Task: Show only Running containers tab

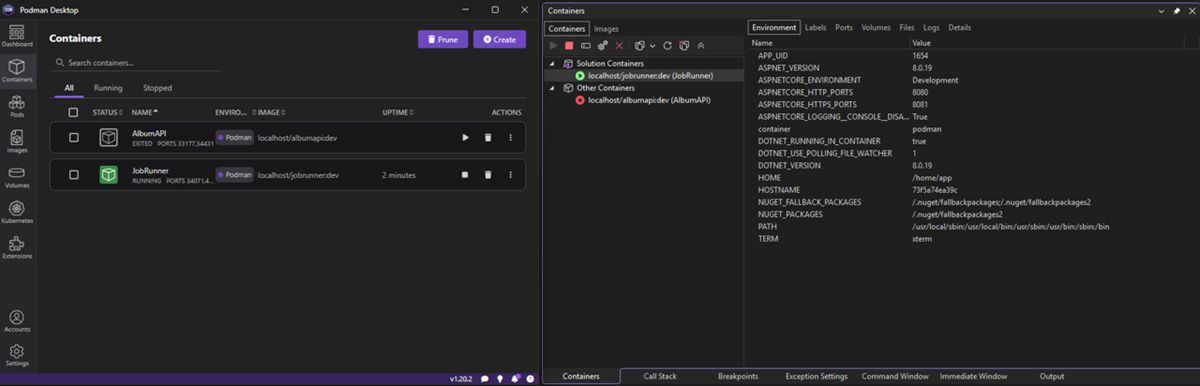Action: click(x=108, y=88)
